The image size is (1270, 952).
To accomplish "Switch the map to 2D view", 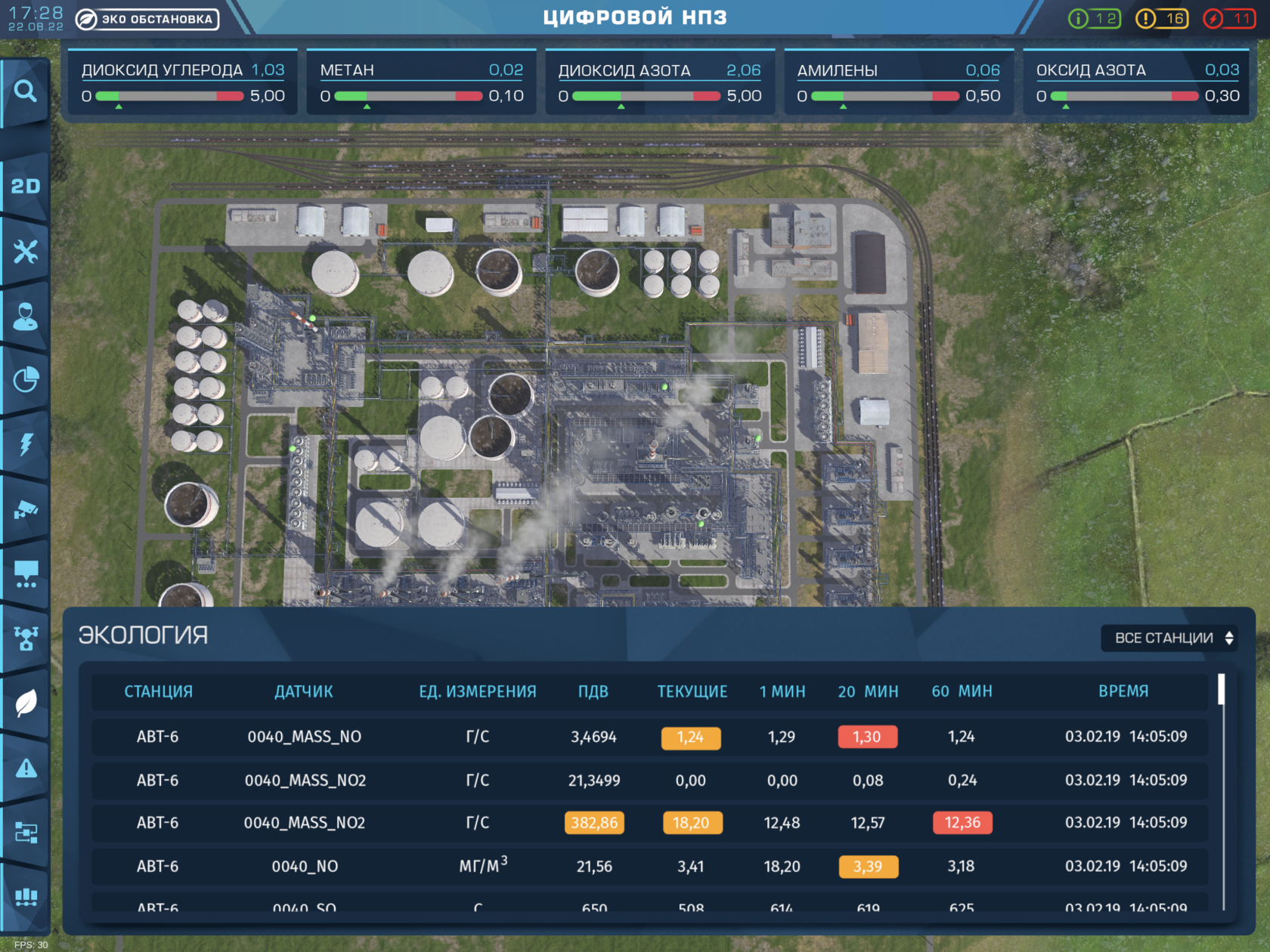I will click(25, 186).
